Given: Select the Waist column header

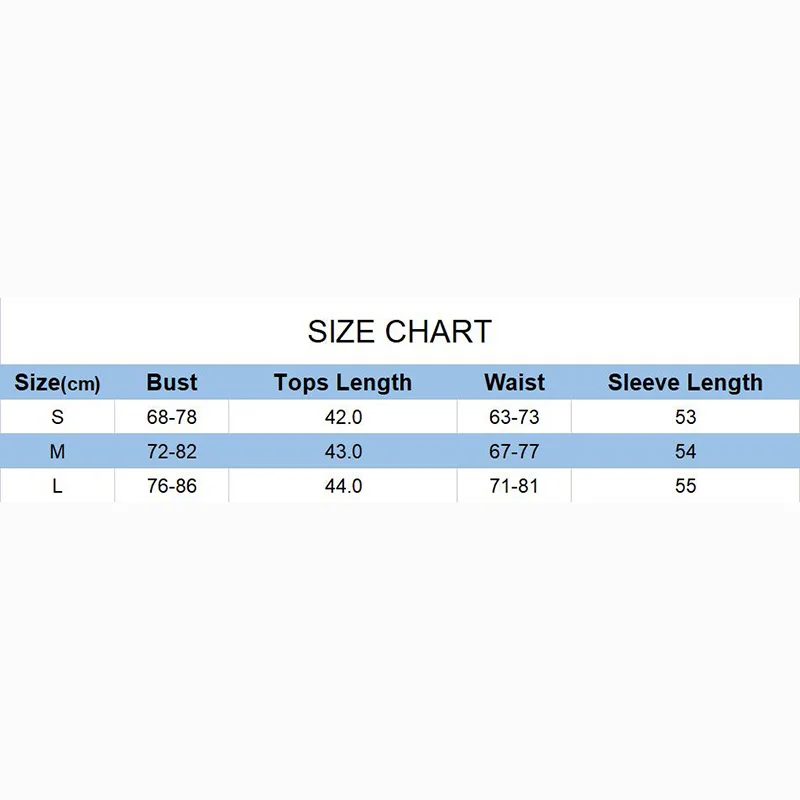Looking at the screenshot, I should pos(514,383).
